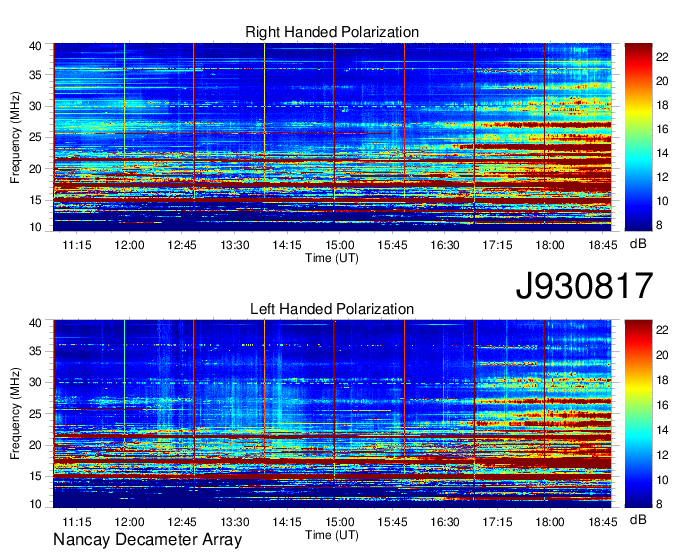The image size is (680, 552).
Task: Click the 20 MHz tick of Left Handed plot
Action: coord(35,445)
